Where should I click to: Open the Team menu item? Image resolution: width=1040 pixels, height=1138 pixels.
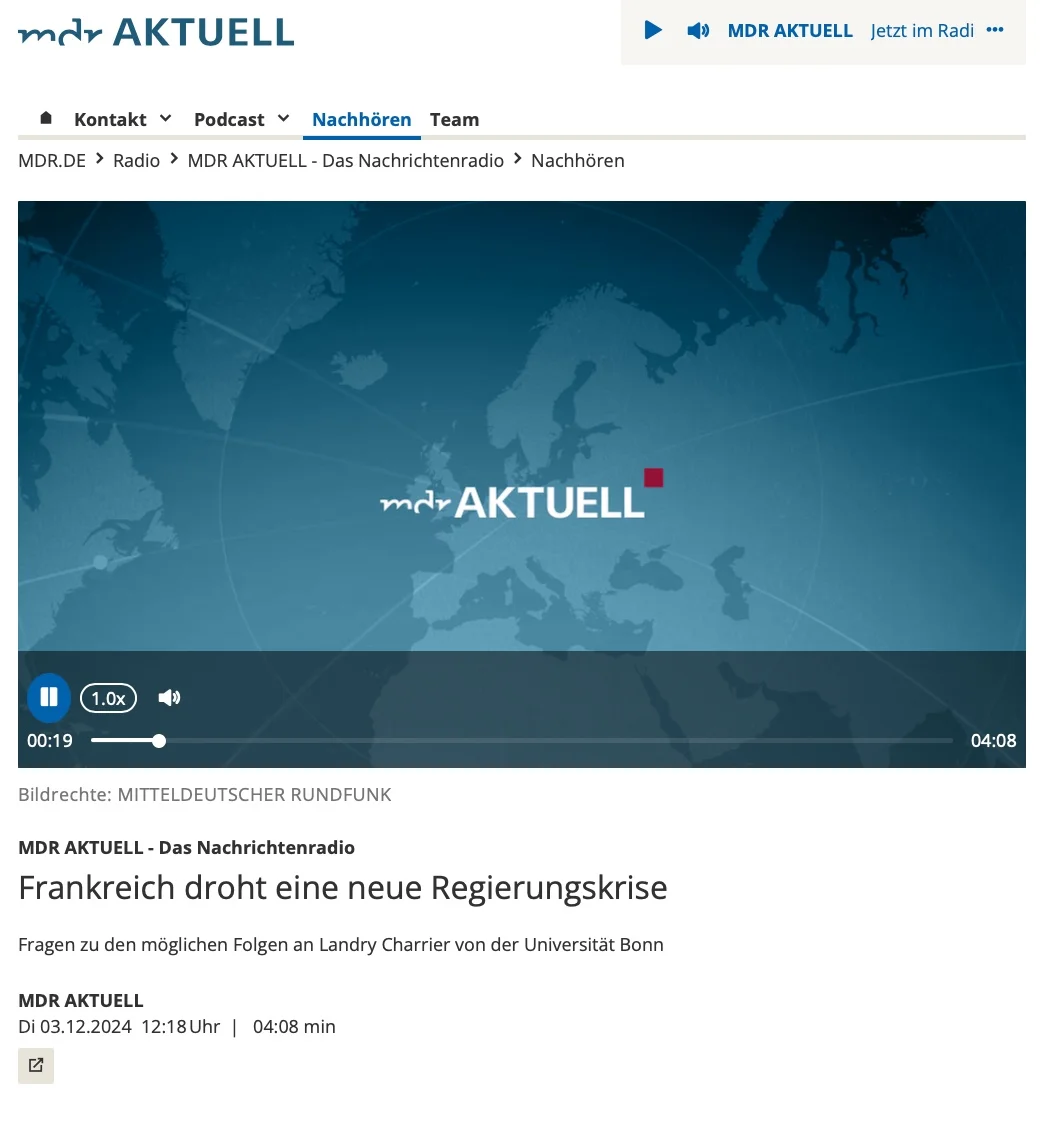(x=454, y=119)
